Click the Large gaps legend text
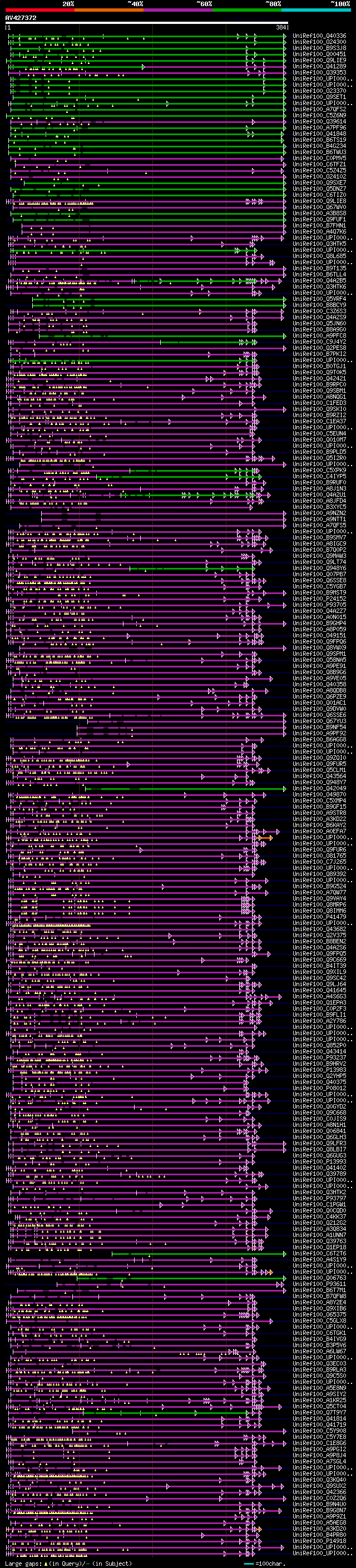Screen dimensions: 356x1568 click(67, 1564)
